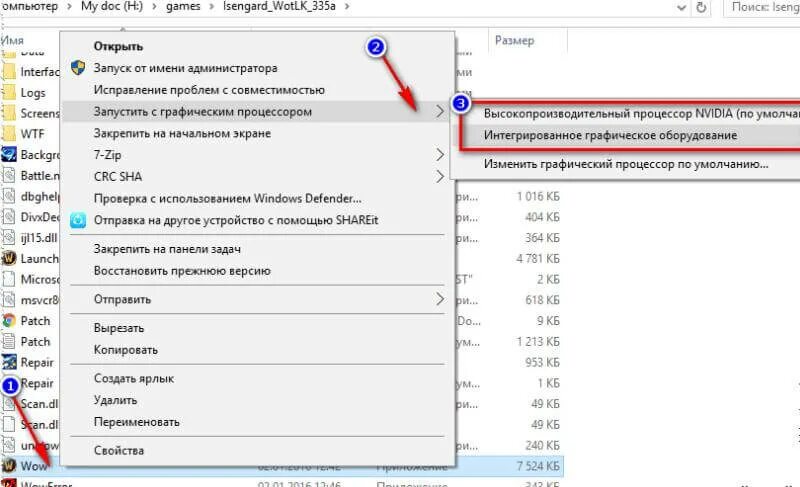Image resolution: width=800 pixels, height=487 pixels.
Task: Click the Launch WoW launcher icon
Action: 9,259
